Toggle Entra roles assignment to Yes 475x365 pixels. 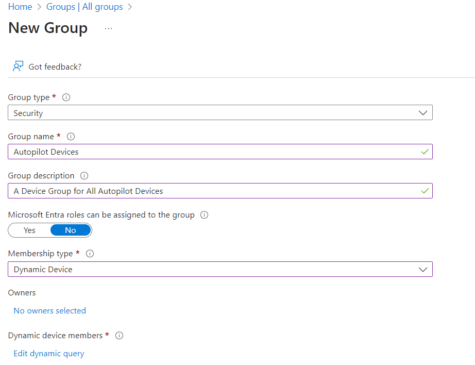(x=29, y=230)
